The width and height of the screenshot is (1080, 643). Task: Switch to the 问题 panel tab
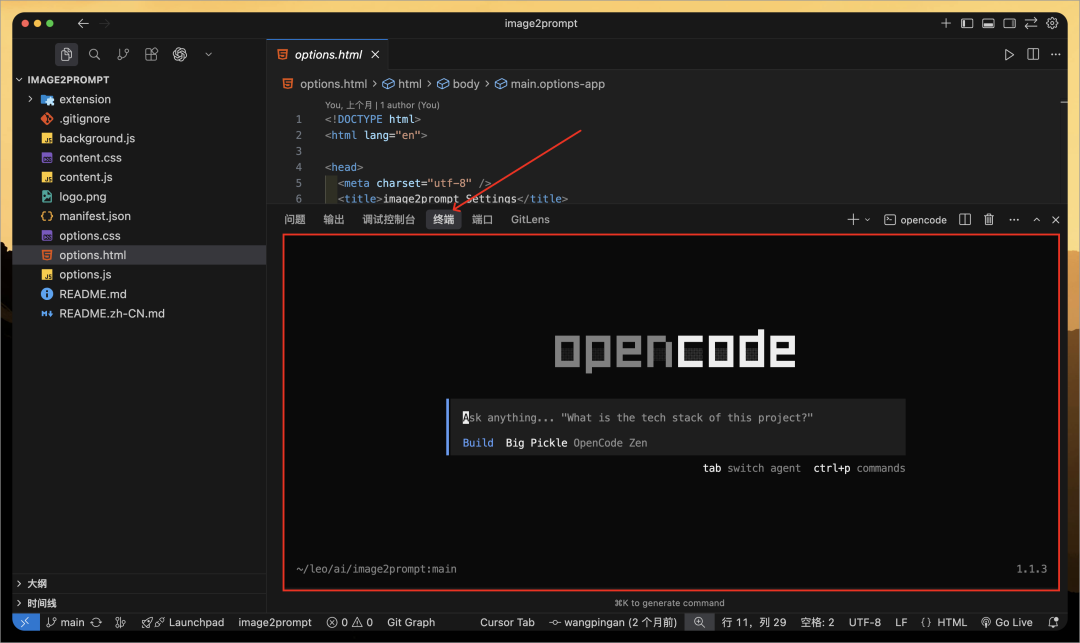295,220
